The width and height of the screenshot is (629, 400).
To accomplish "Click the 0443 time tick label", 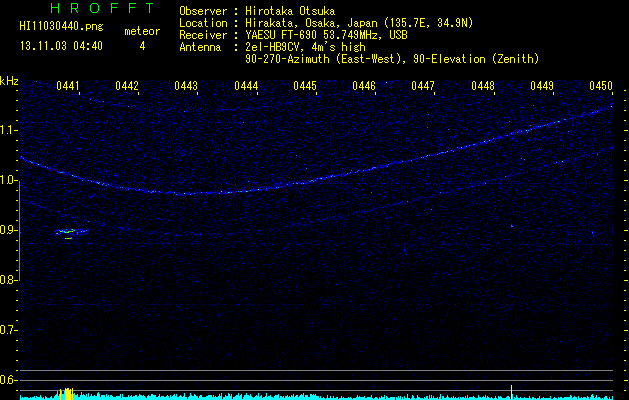I will pos(186,86).
